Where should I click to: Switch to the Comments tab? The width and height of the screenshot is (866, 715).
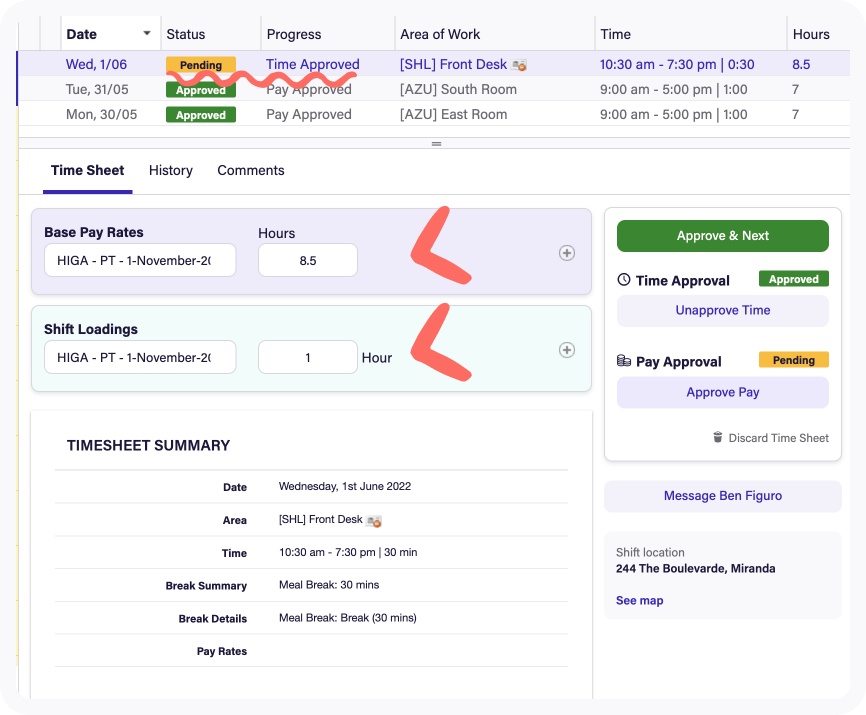click(250, 170)
